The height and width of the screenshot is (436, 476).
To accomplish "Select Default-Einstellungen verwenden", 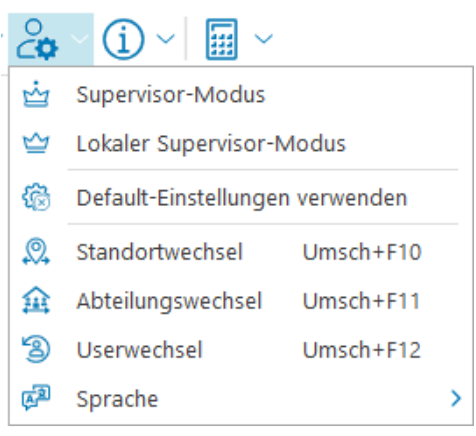I will point(241,197).
